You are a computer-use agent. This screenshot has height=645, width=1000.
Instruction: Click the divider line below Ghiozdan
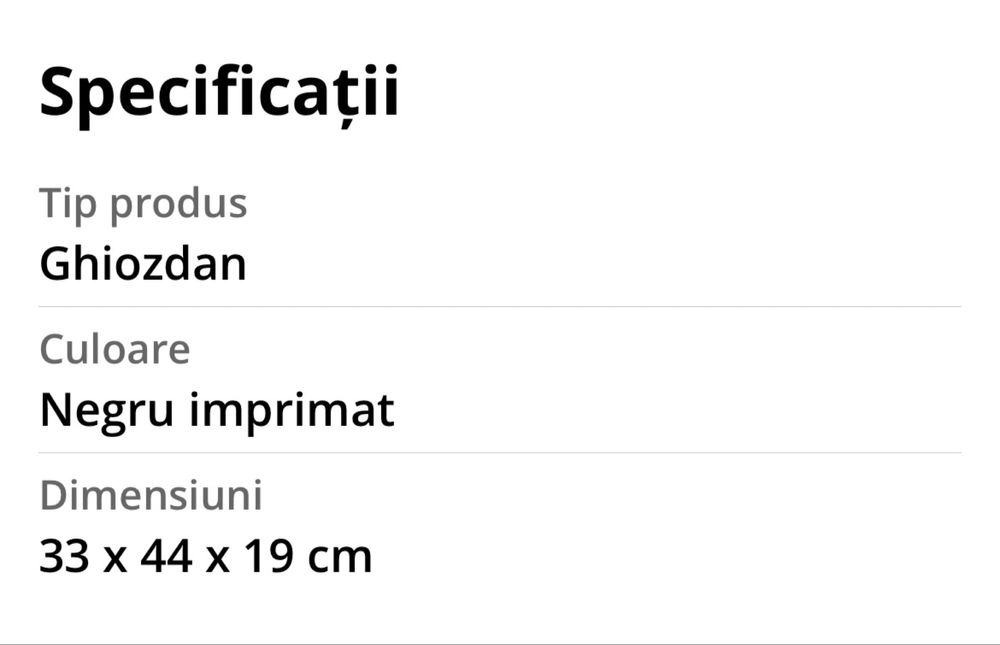point(500,306)
